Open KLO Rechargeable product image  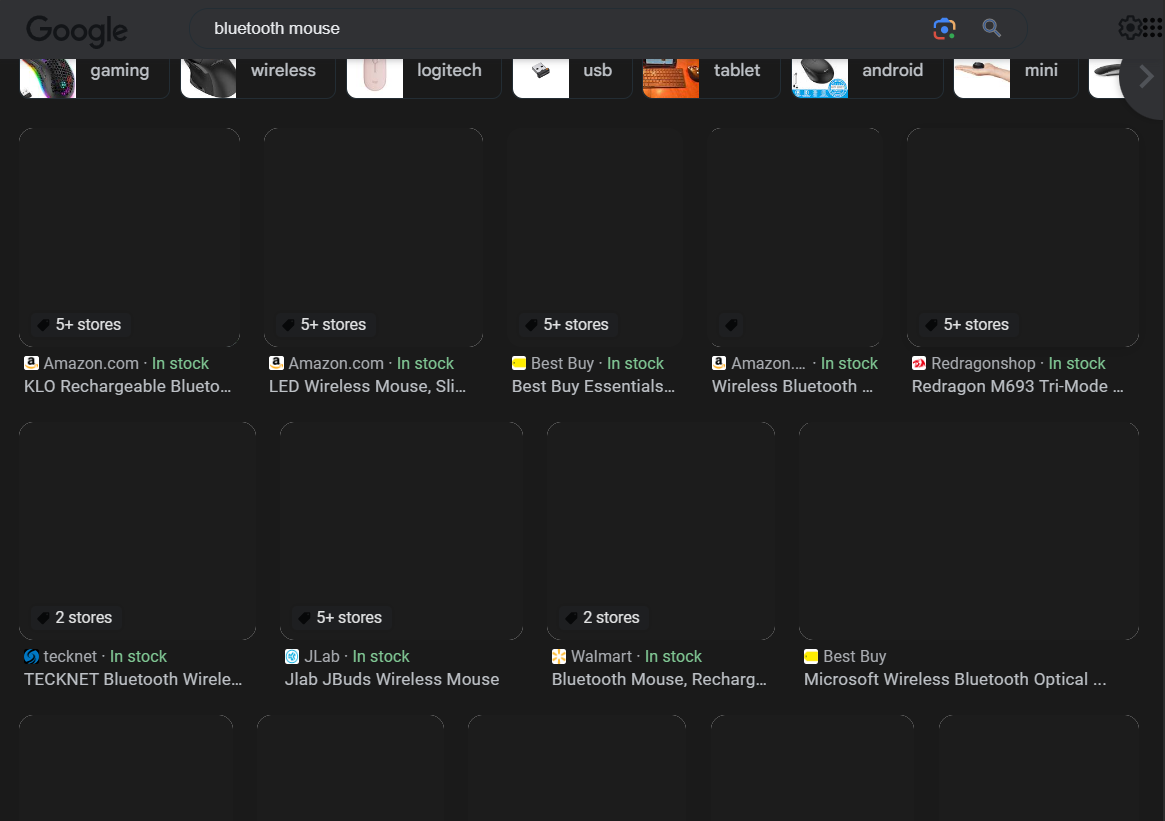click(x=129, y=237)
